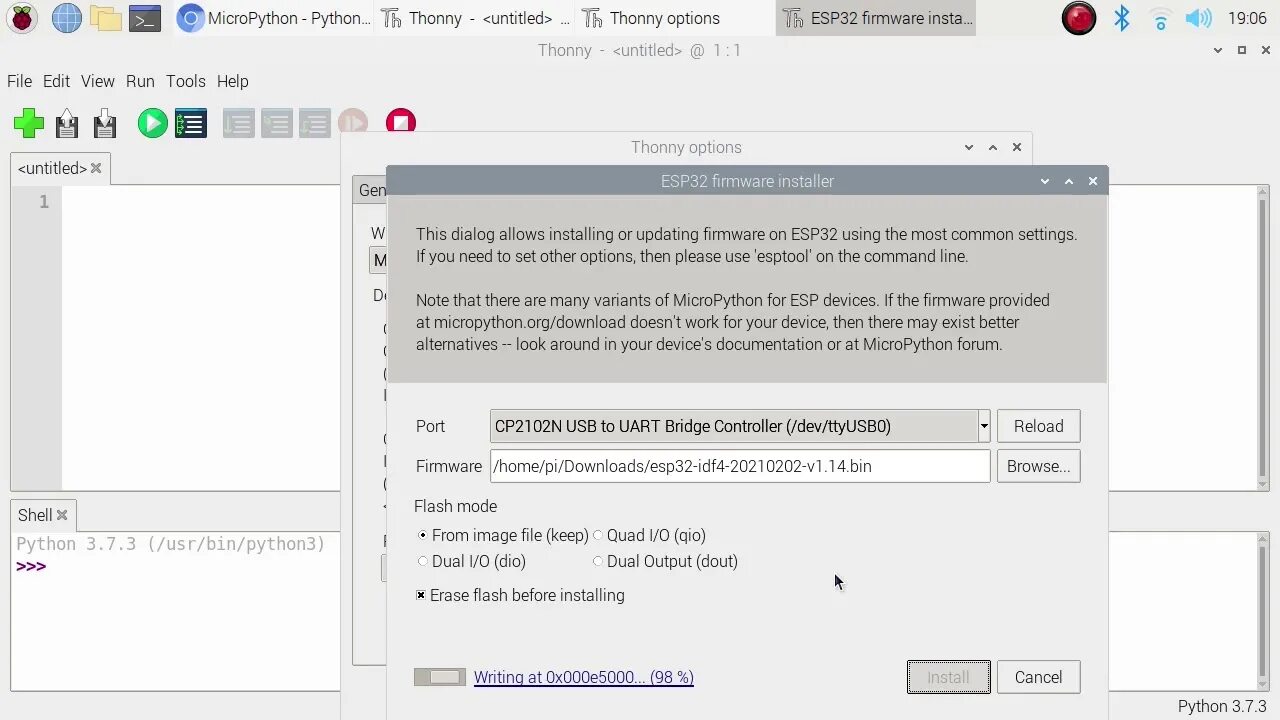Click the Step out toolbar icon

coord(314,123)
